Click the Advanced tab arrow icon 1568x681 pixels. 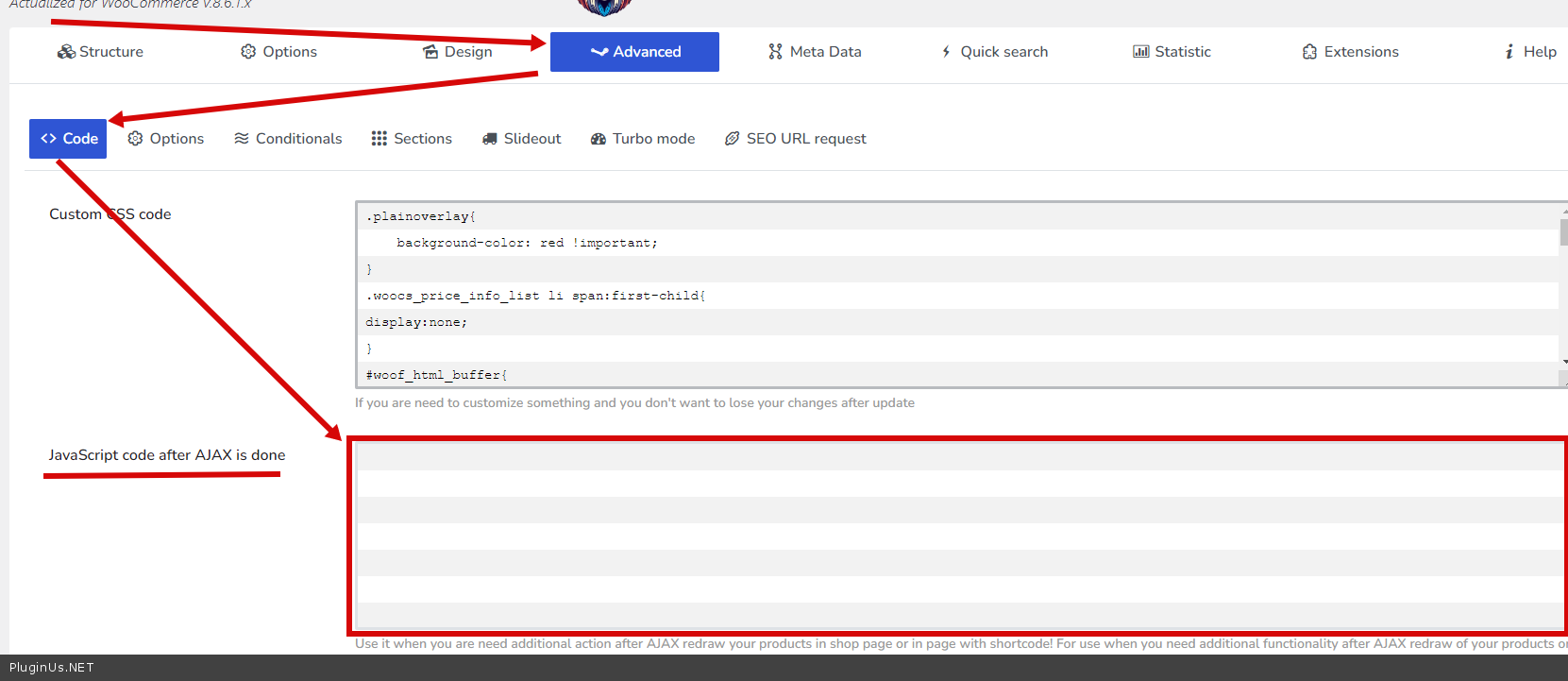599,52
